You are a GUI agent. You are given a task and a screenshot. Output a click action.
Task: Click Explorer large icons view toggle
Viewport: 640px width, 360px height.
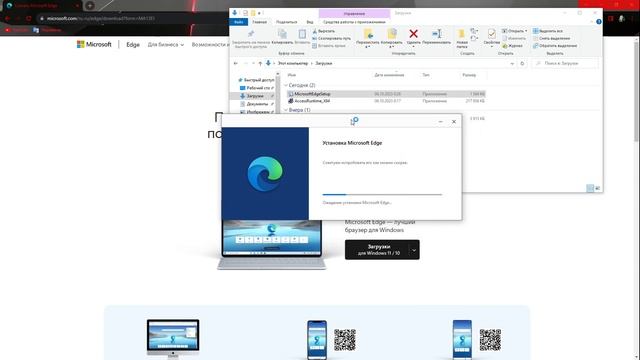[x=598, y=188]
